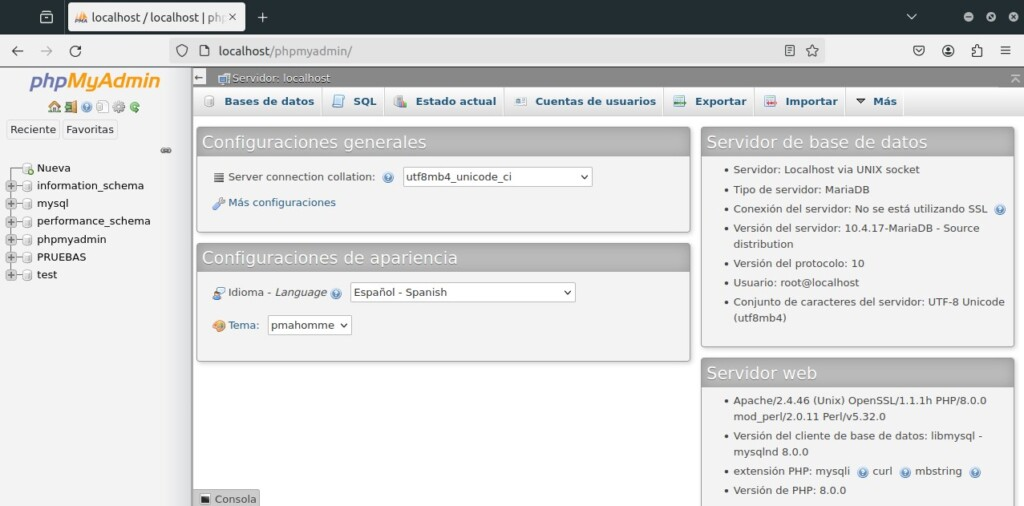Image resolution: width=1024 pixels, height=506 pixels.
Task: Open navigation panel settings gear icon
Action: tap(118, 107)
